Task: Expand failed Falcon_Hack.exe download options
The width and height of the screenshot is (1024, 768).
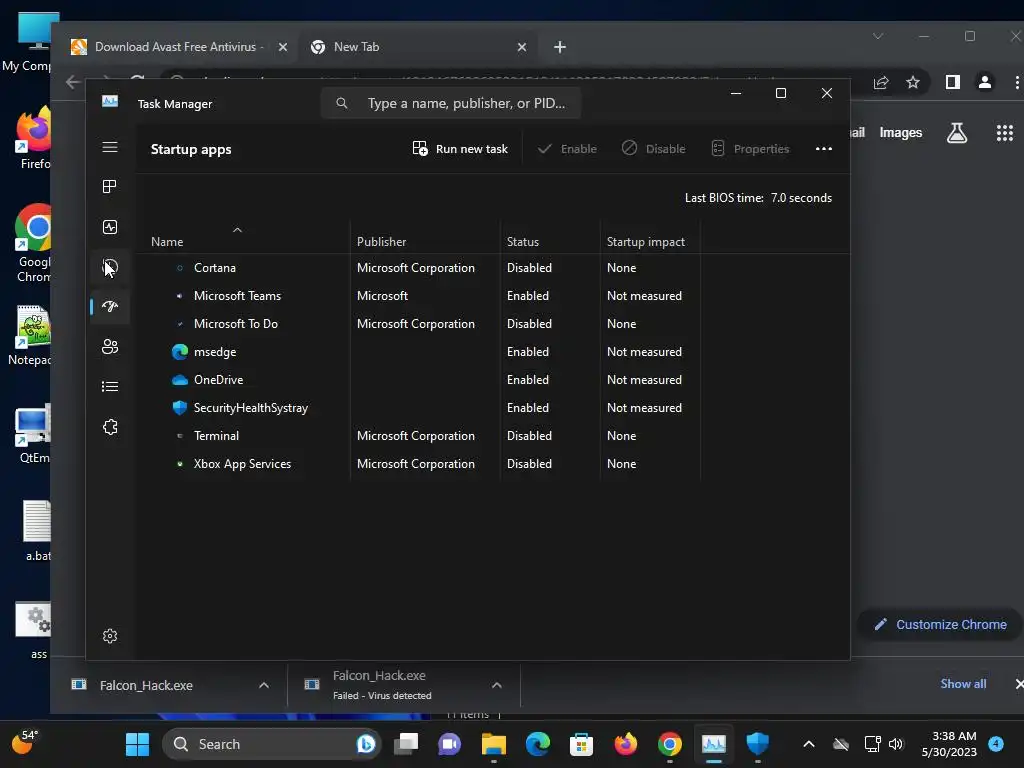Action: point(497,685)
